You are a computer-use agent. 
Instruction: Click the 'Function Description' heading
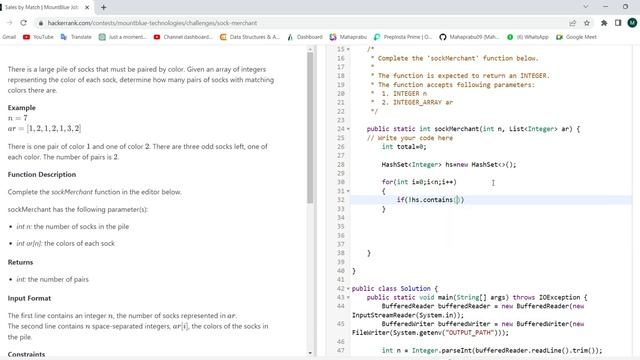(x=42, y=174)
